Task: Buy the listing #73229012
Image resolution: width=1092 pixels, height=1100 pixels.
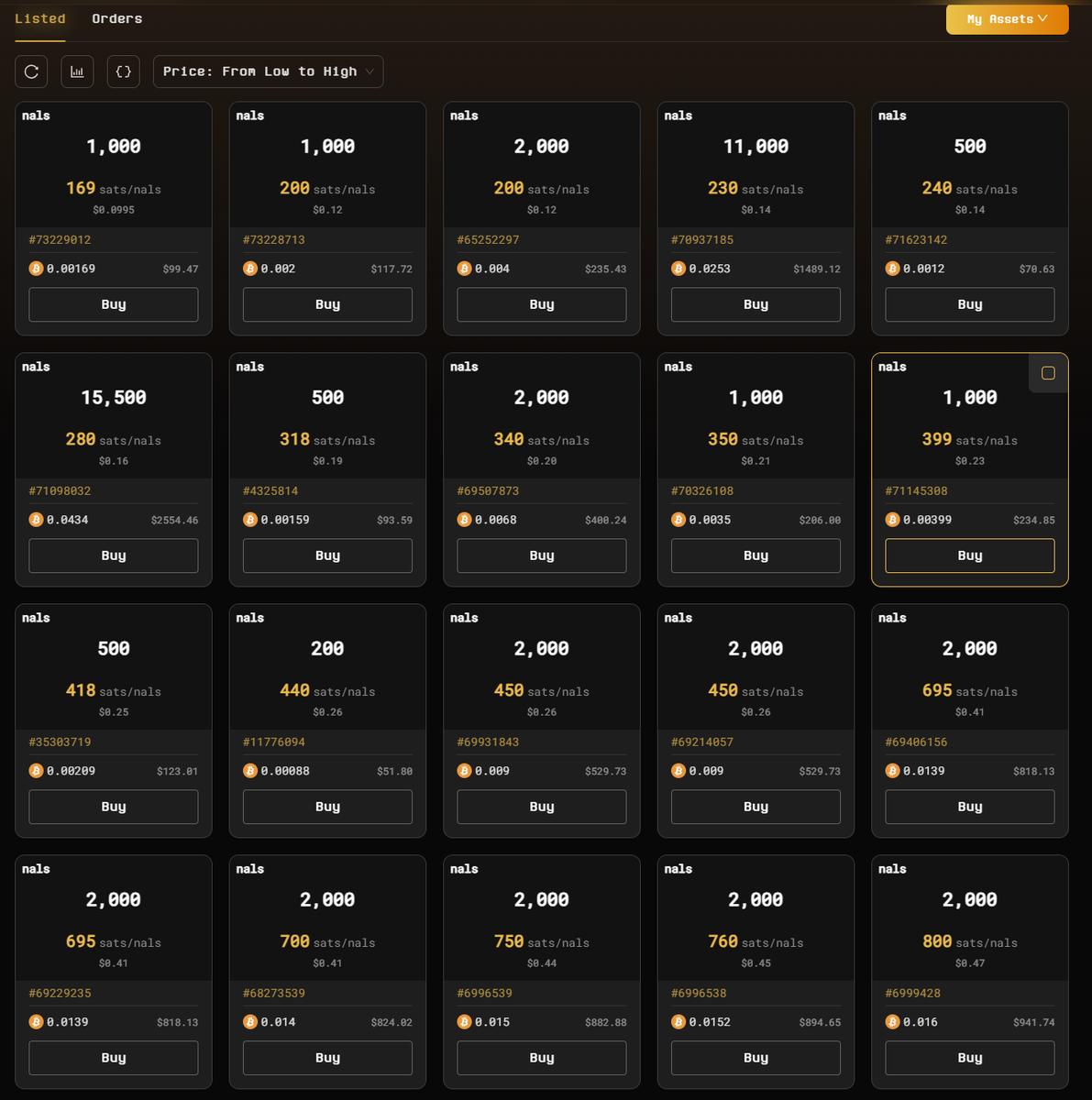Action: pyautogui.click(x=114, y=304)
